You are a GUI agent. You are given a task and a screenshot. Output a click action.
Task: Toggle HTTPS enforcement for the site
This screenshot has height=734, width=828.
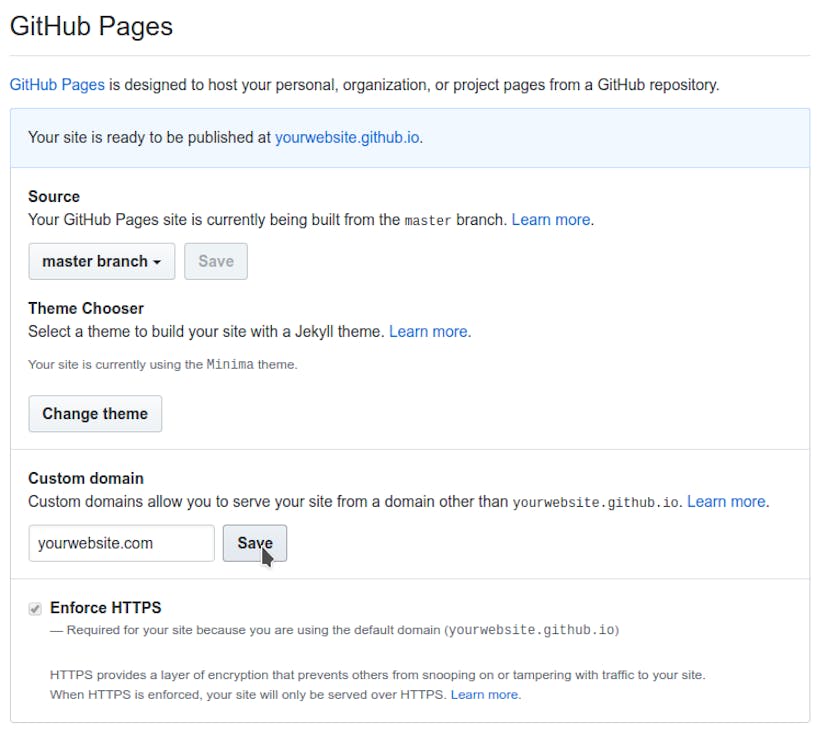point(36,607)
